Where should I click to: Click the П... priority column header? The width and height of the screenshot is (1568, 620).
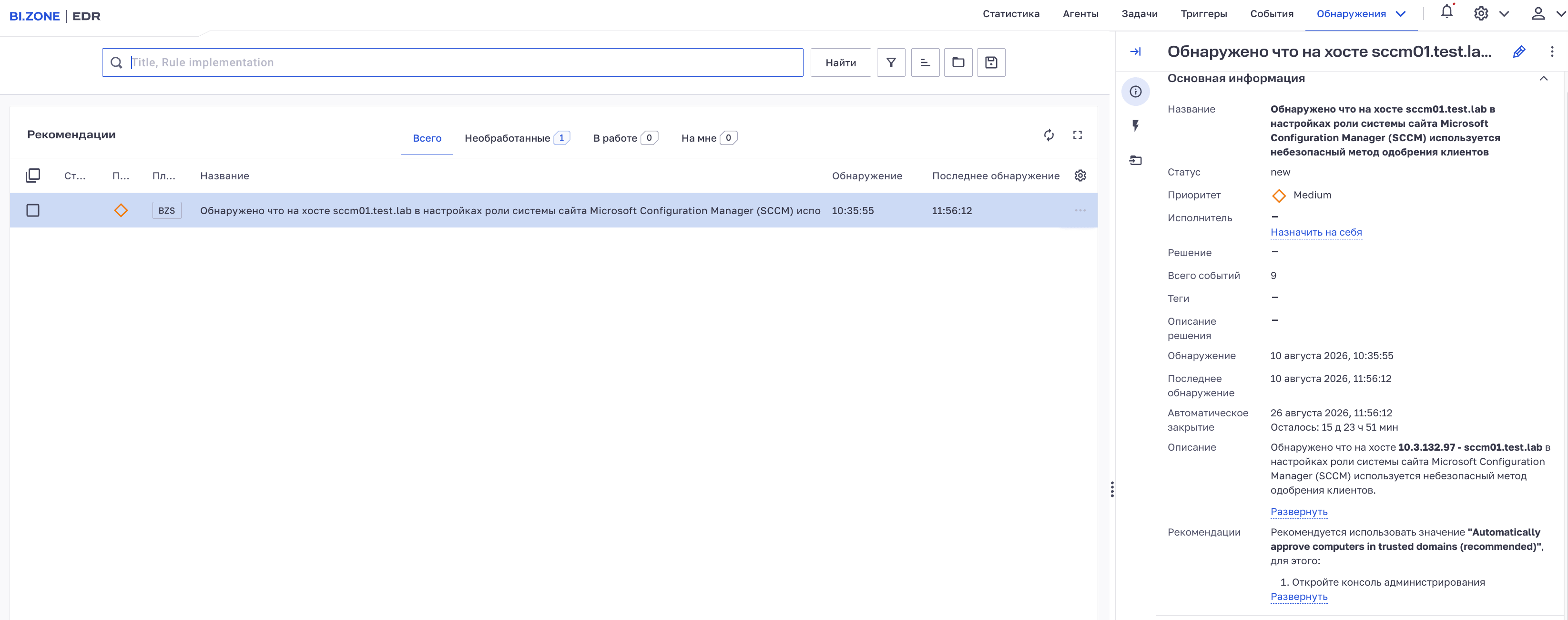pyautogui.click(x=121, y=176)
